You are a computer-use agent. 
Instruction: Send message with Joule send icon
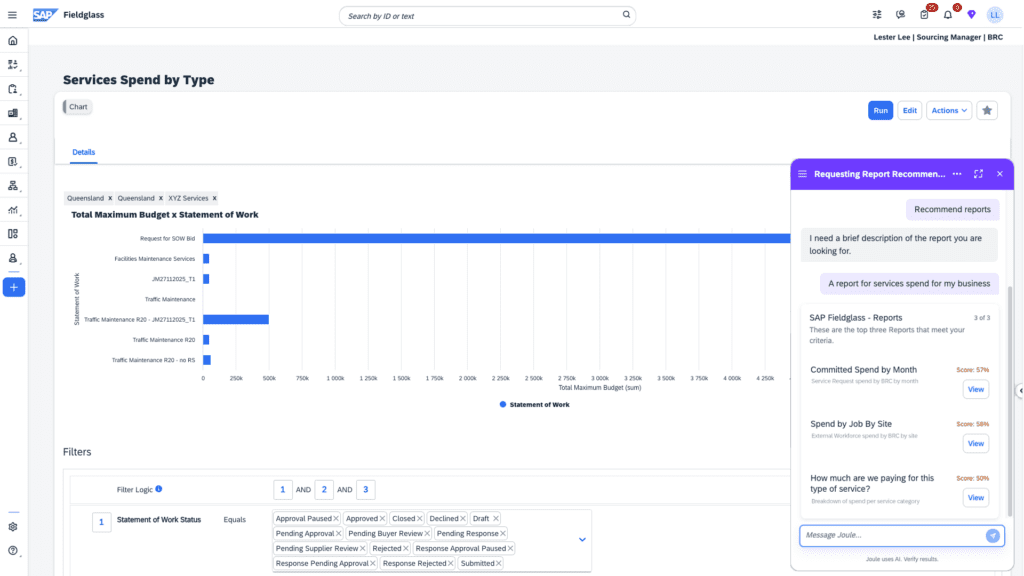(992, 535)
